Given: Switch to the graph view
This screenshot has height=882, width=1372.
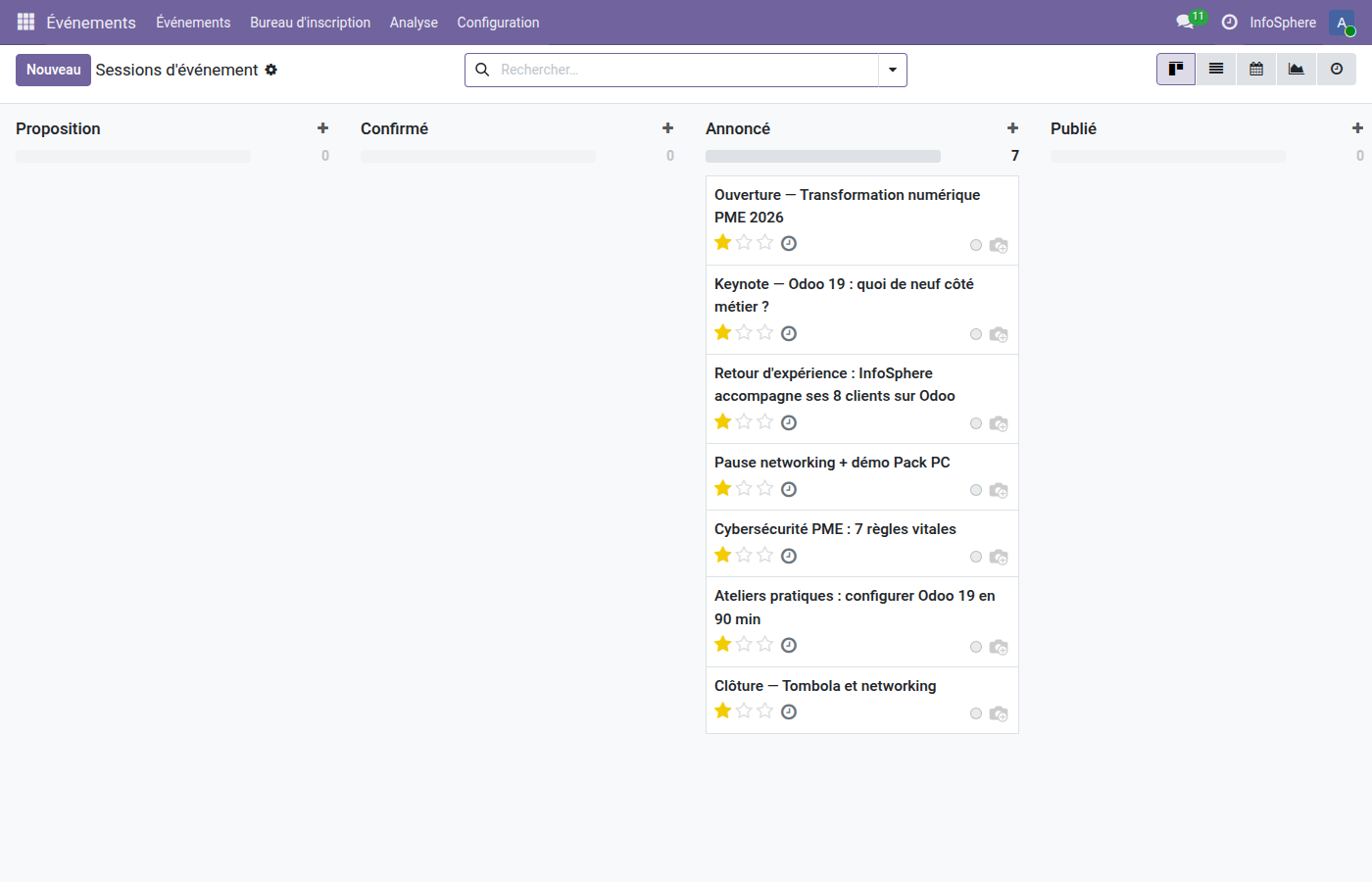Looking at the screenshot, I should [x=1296, y=69].
